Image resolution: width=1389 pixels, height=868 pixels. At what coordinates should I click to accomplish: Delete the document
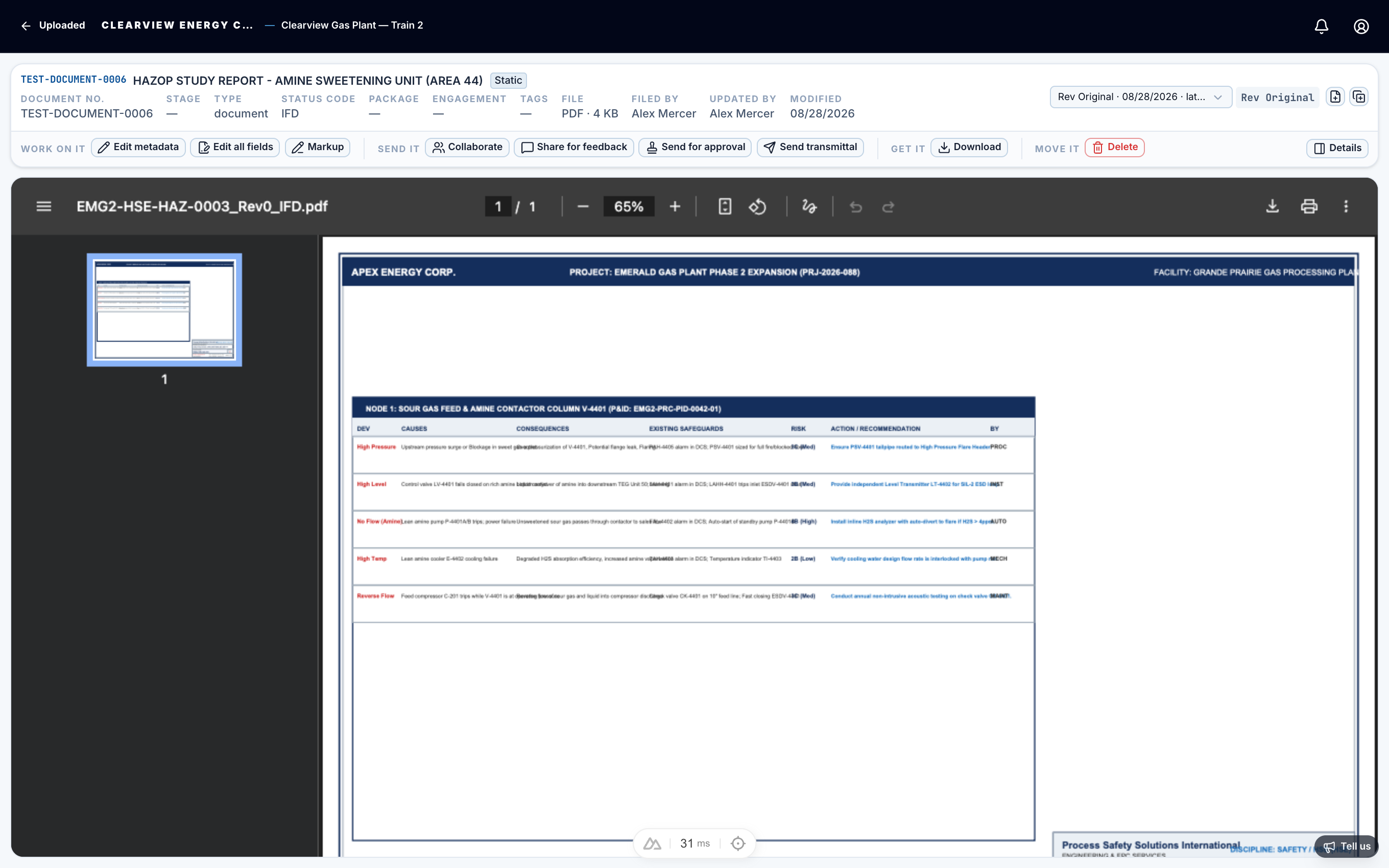1115,148
